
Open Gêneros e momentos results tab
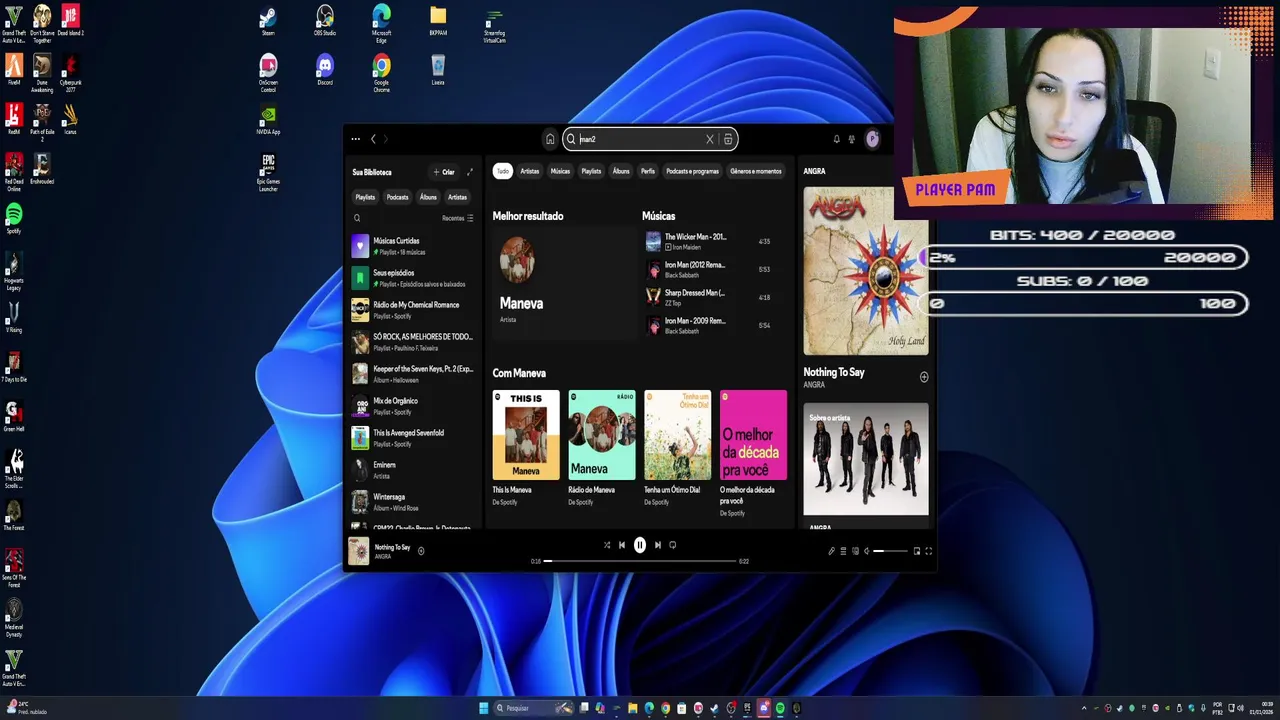point(756,171)
